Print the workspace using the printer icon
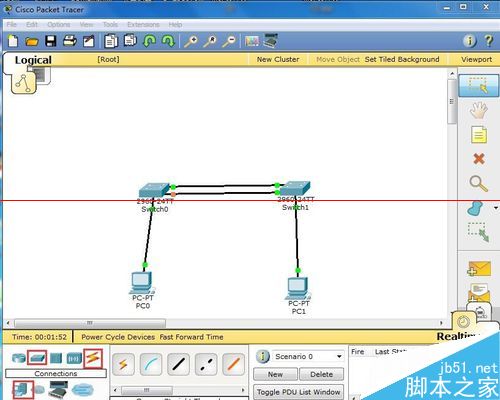This screenshot has height=400, width=500. point(70,41)
